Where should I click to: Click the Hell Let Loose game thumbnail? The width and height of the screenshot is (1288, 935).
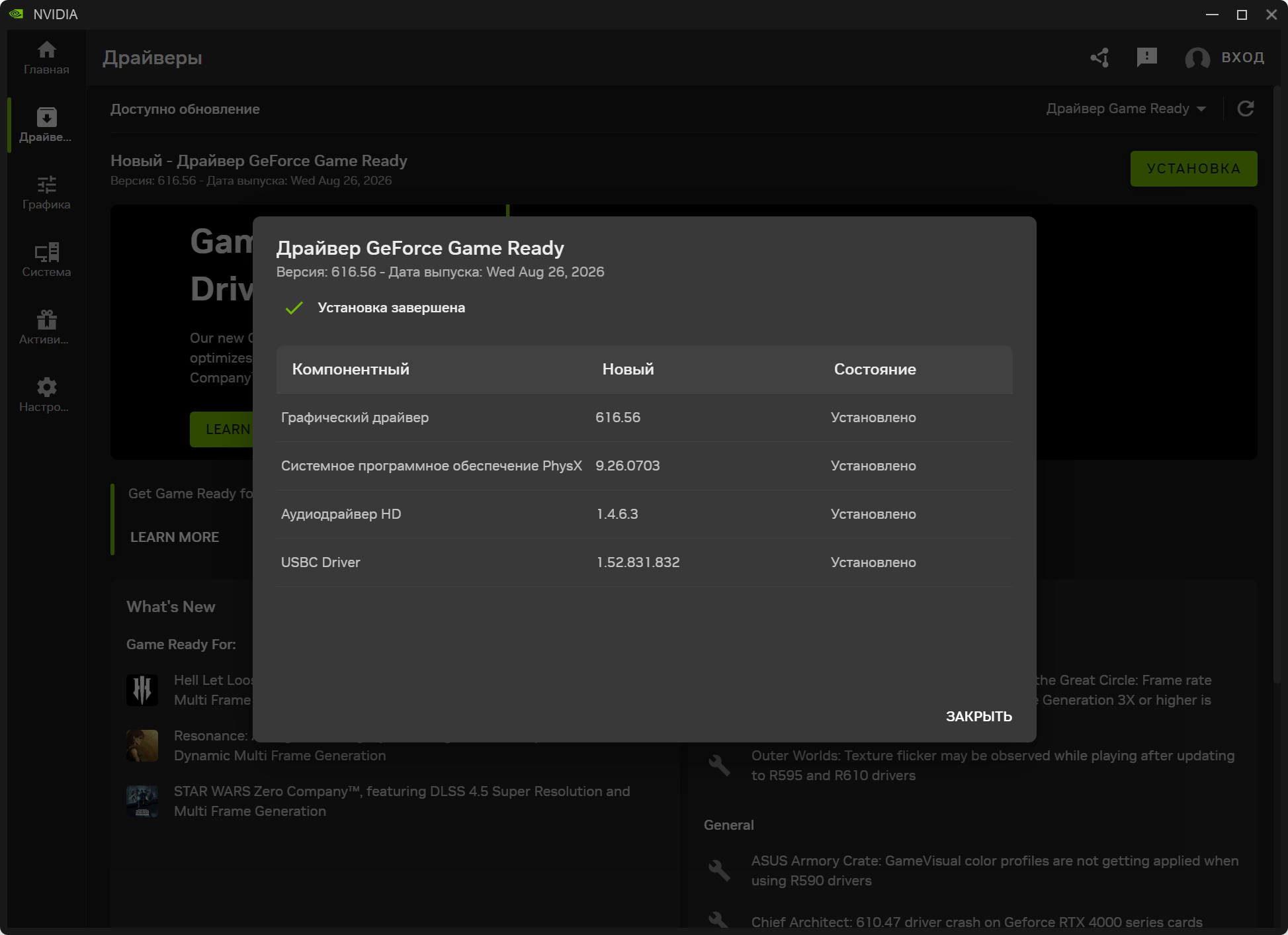(142, 690)
